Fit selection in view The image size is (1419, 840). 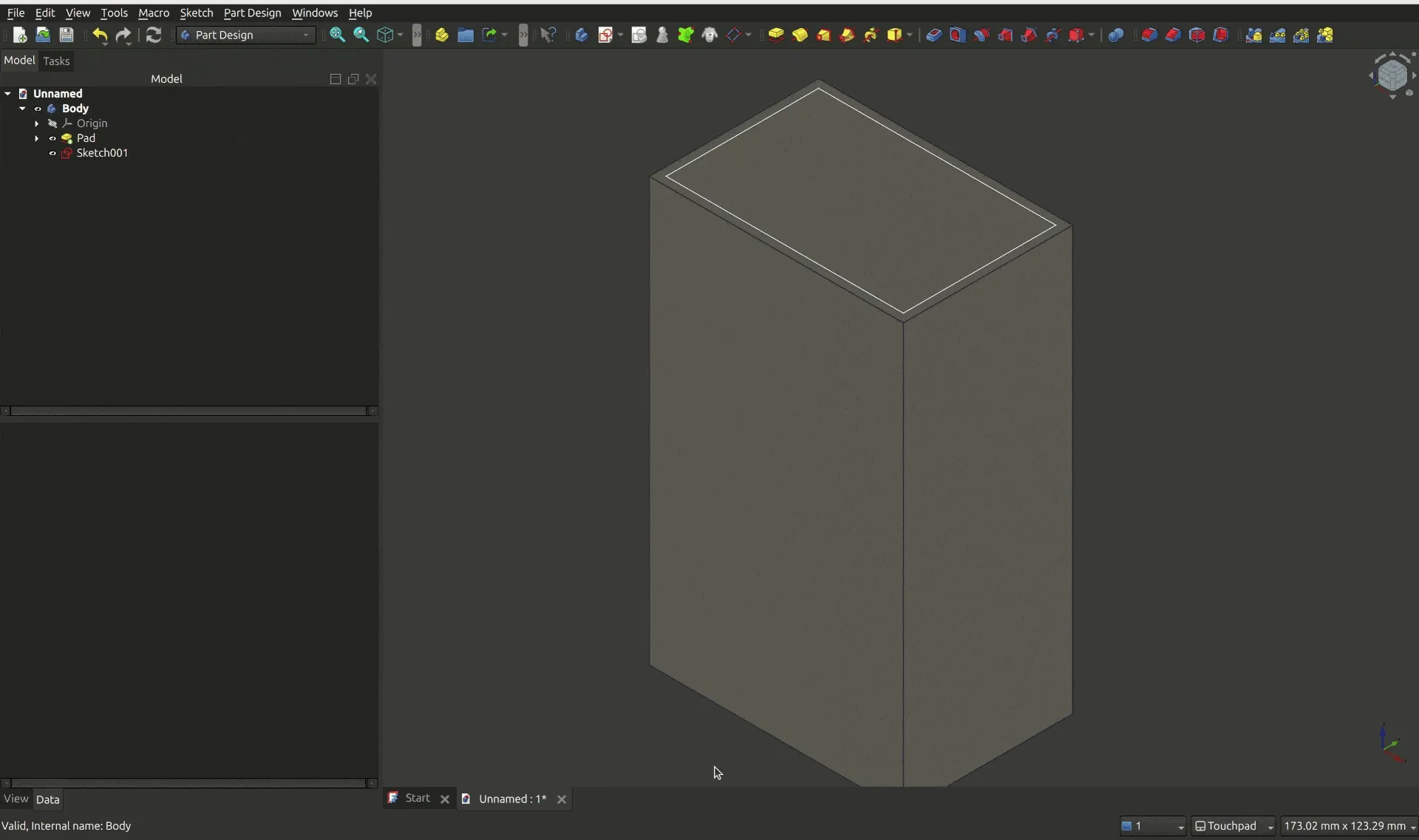(x=361, y=35)
